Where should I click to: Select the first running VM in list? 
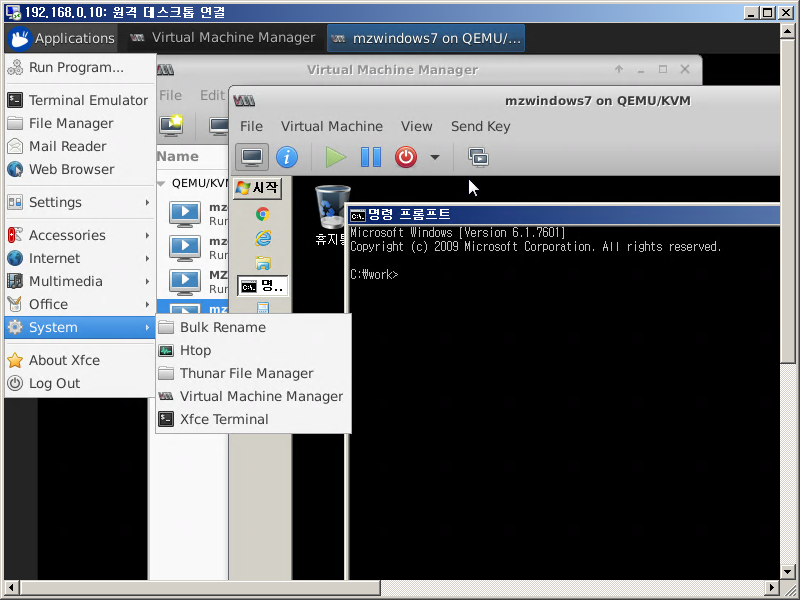192,214
